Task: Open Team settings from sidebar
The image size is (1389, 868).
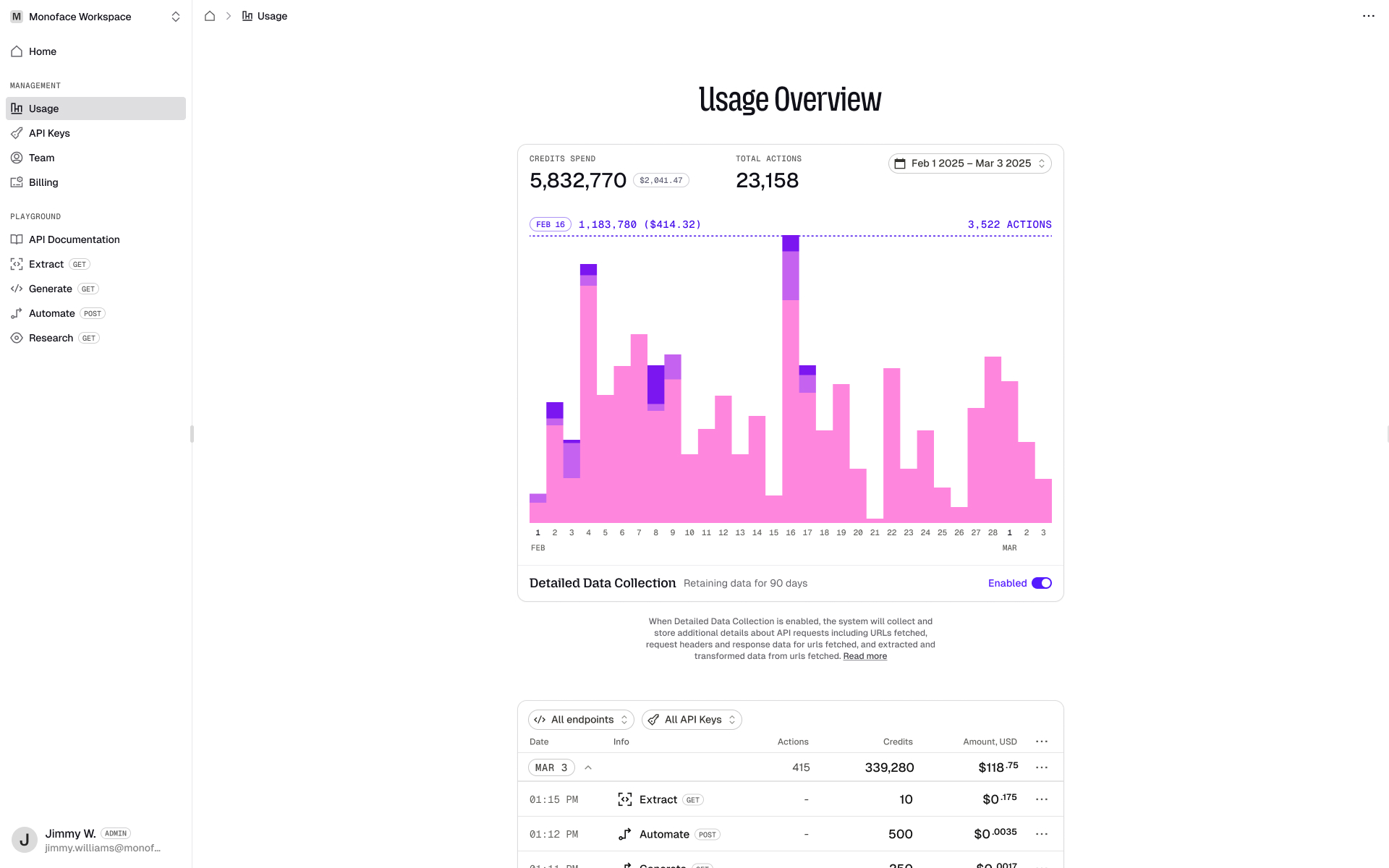Action: click(x=17, y=158)
